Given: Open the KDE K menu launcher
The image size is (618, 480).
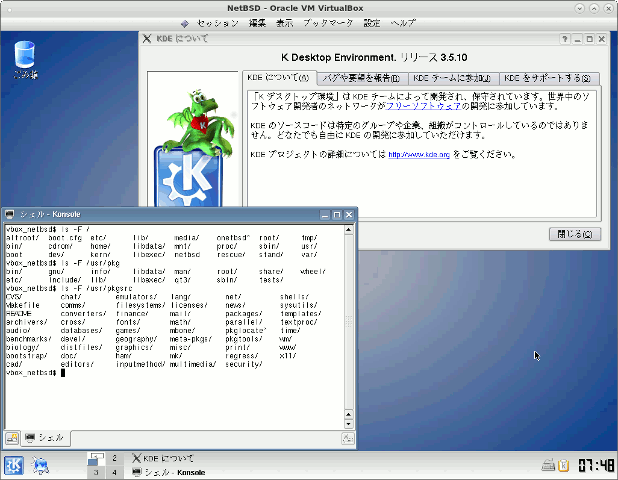Looking at the screenshot, I should tap(15, 465).
